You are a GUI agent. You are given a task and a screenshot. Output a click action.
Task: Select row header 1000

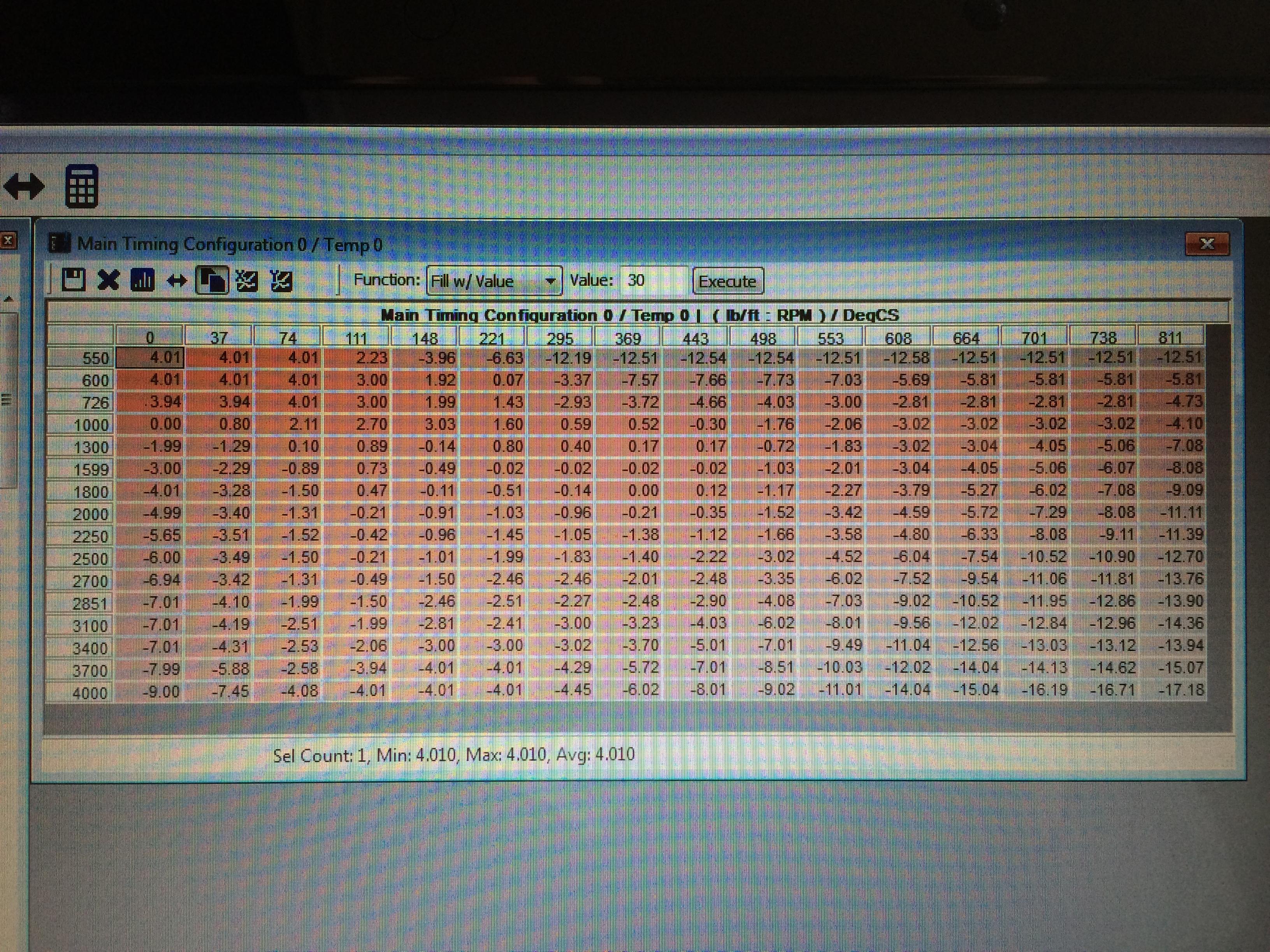coord(81,424)
